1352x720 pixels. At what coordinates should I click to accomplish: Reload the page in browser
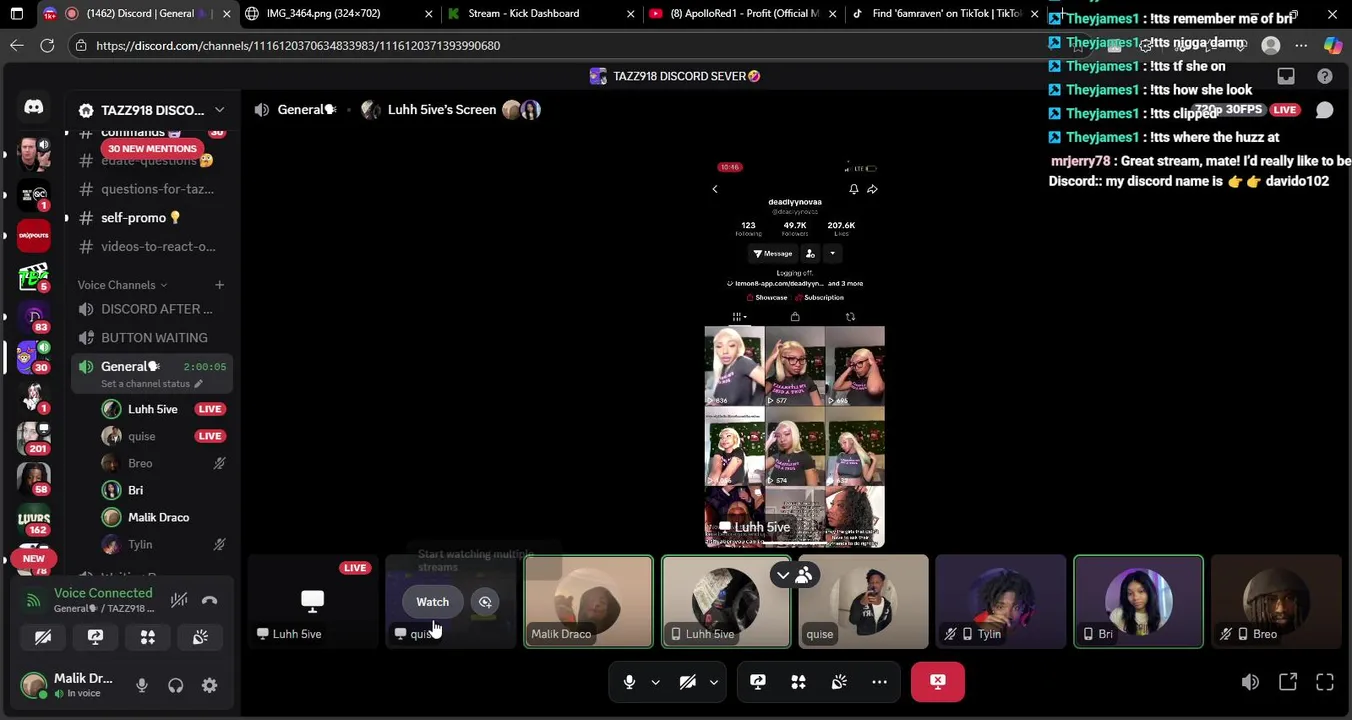pos(47,46)
